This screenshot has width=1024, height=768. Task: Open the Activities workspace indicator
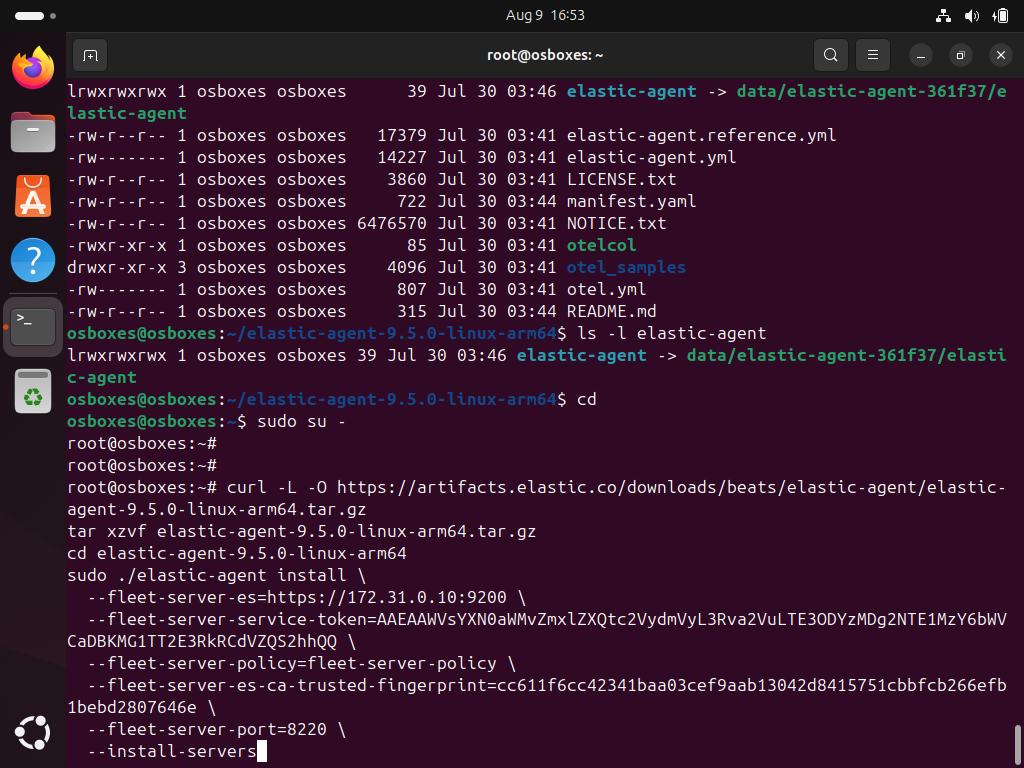(x=35, y=16)
